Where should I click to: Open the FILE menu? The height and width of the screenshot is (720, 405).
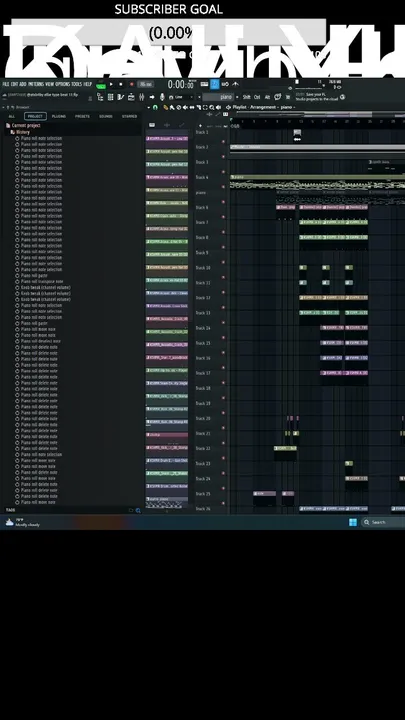click(6, 84)
